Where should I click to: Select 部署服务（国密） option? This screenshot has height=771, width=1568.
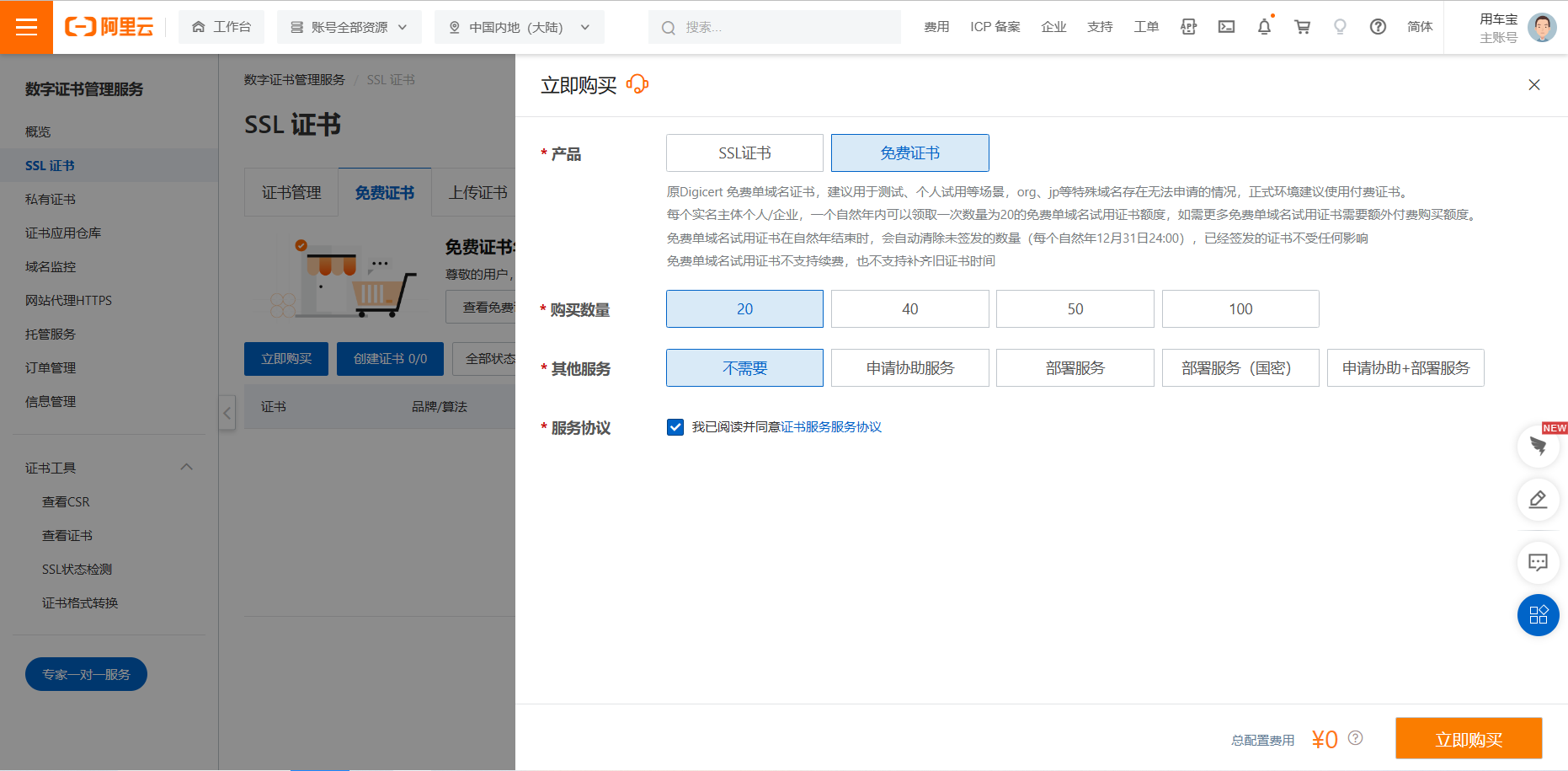click(x=1240, y=368)
